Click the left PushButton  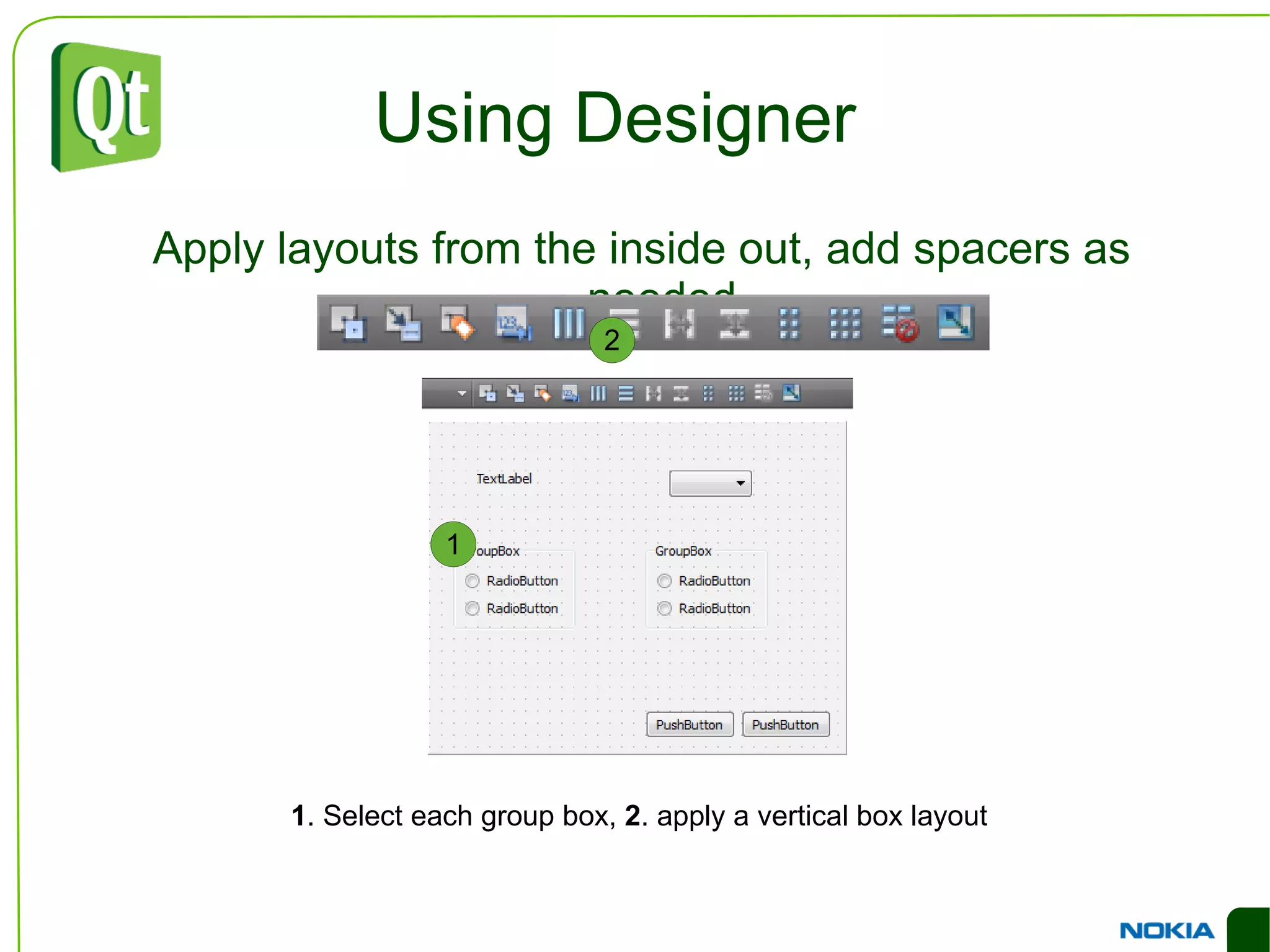pyautogui.click(x=690, y=724)
